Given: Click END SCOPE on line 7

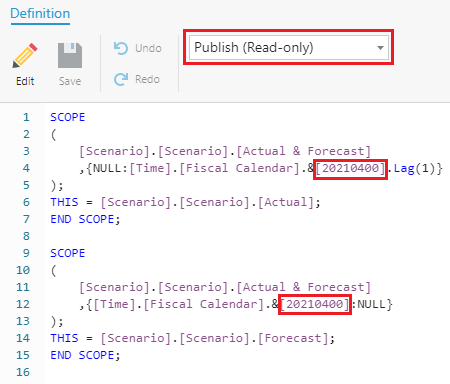Looking at the screenshot, I should (82, 219).
